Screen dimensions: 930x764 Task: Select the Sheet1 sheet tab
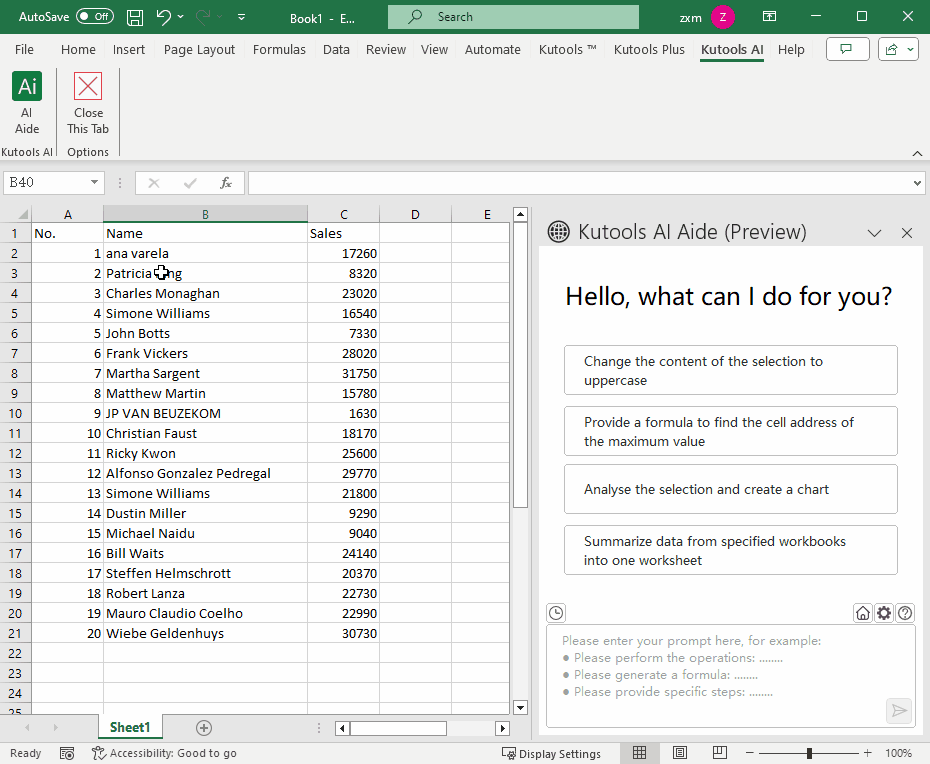tap(130, 728)
